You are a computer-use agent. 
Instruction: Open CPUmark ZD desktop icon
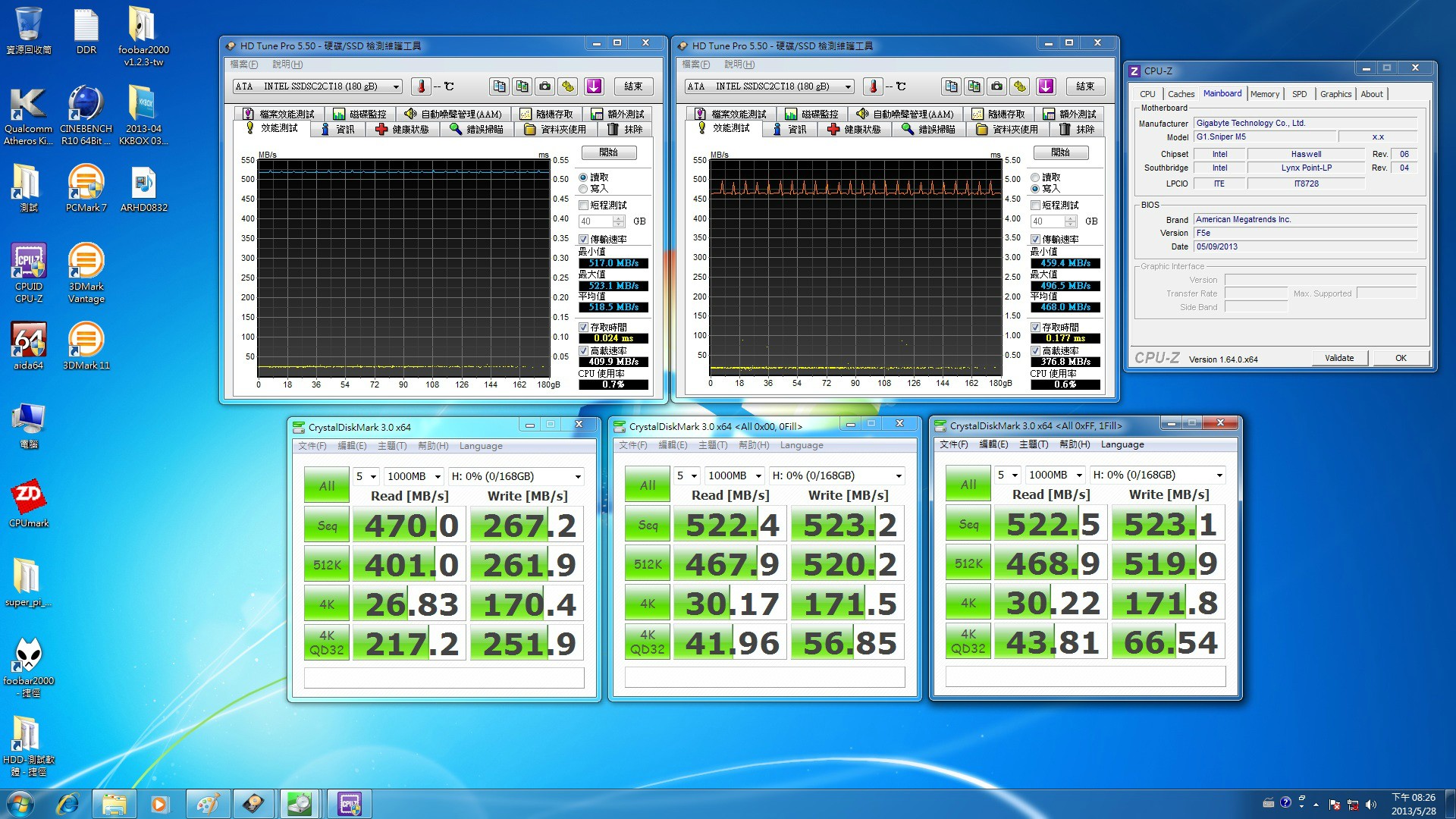[x=29, y=504]
